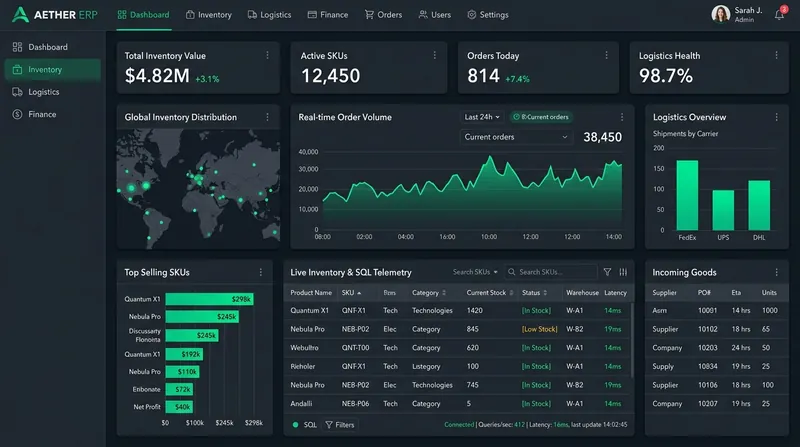800x447 pixels.
Task: Open Total Inventory Value card menu
Action: click(x=267, y=55)
